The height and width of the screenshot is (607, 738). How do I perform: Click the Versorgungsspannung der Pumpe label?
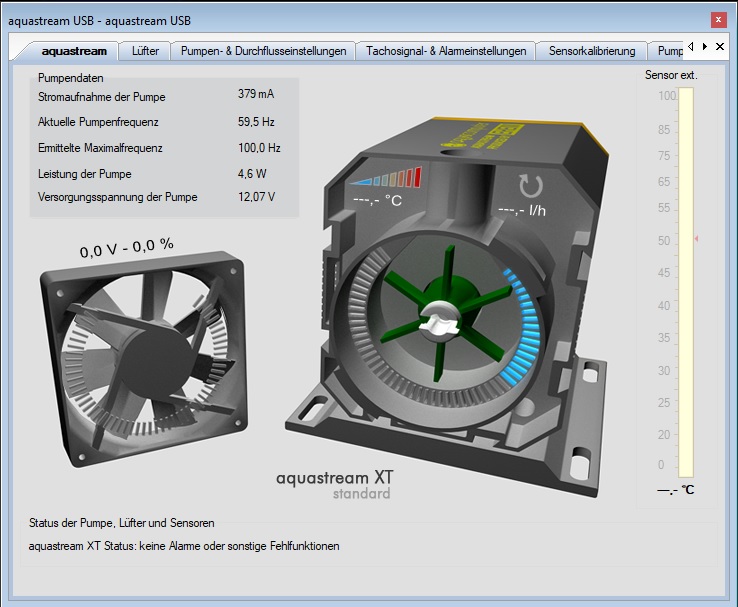coord(118,197)
